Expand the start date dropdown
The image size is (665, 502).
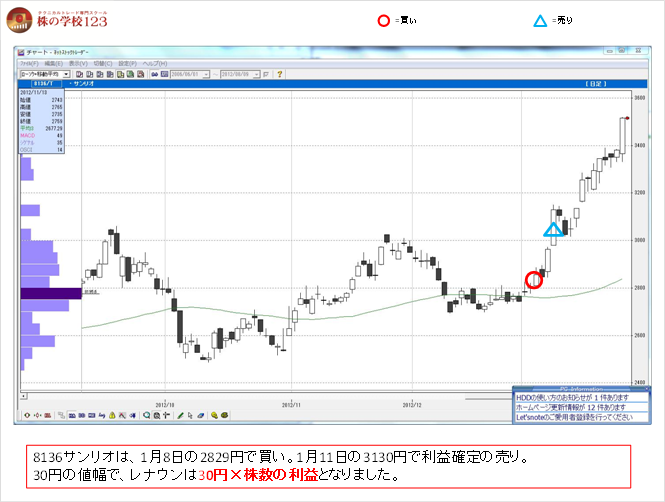tap(207, 74)
